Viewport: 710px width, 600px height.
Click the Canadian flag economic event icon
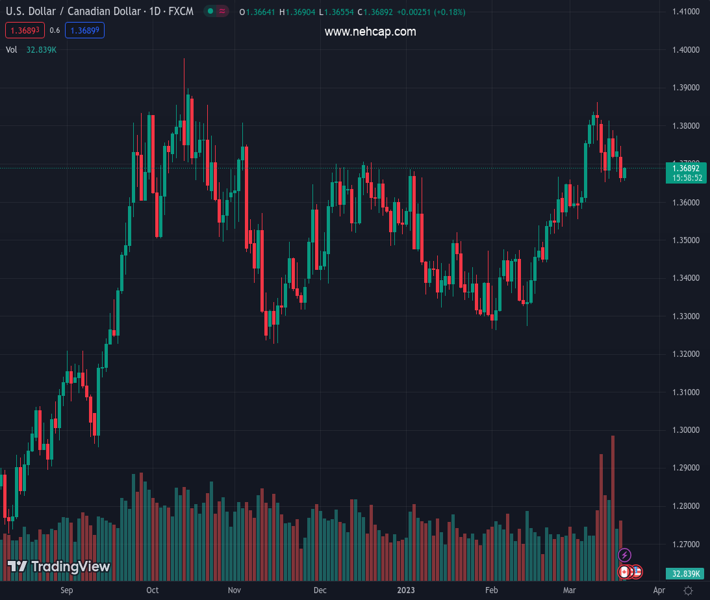tap(625, 572)
